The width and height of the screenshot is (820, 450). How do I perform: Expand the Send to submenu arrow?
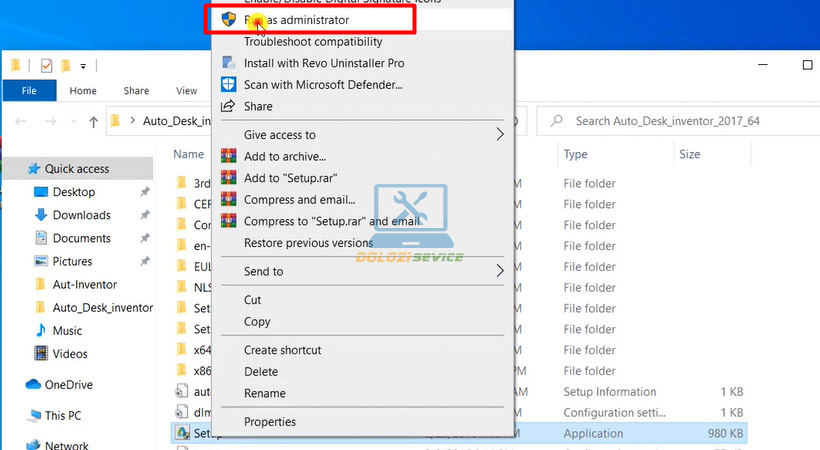point(500,271)
